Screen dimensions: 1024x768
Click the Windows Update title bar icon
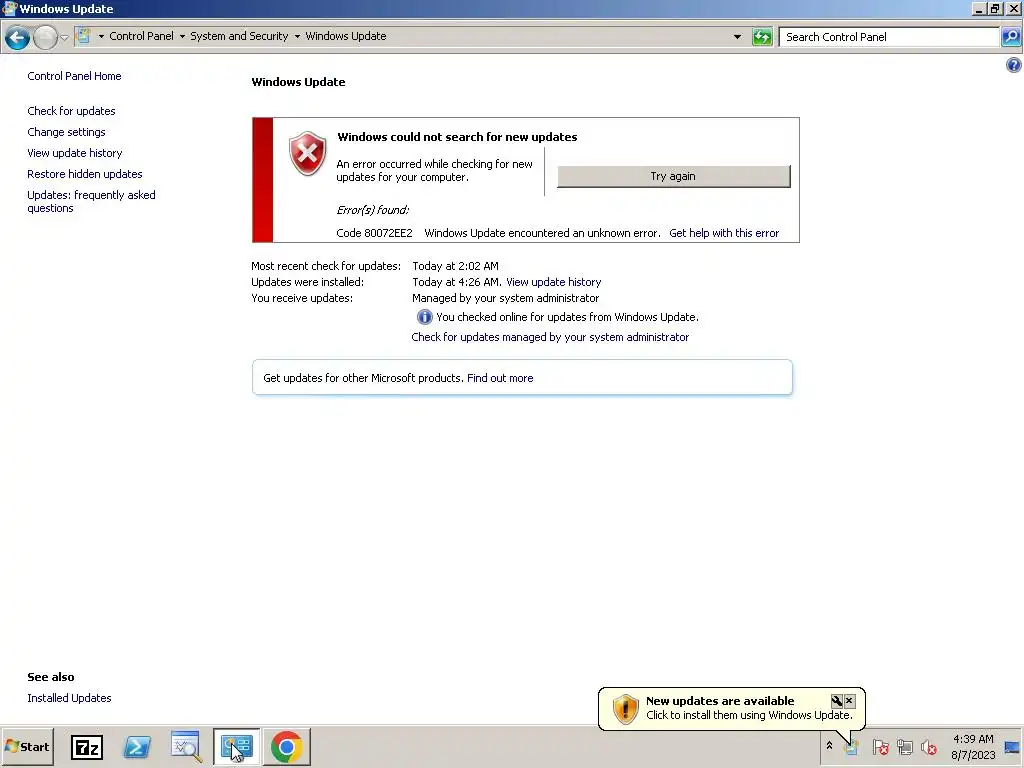point(9,8)
